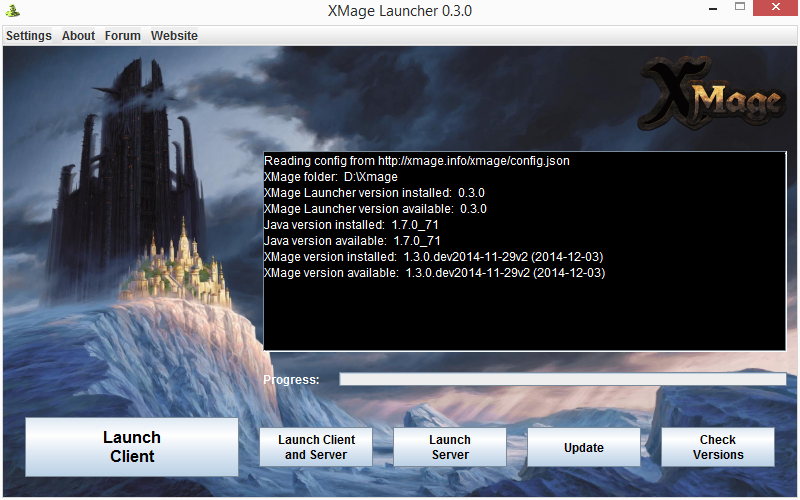This screenshot has height=500, width=800.
Task: Click the 'XMage folder: D:\Xmage' log line
Action: (x=331, y=177)
